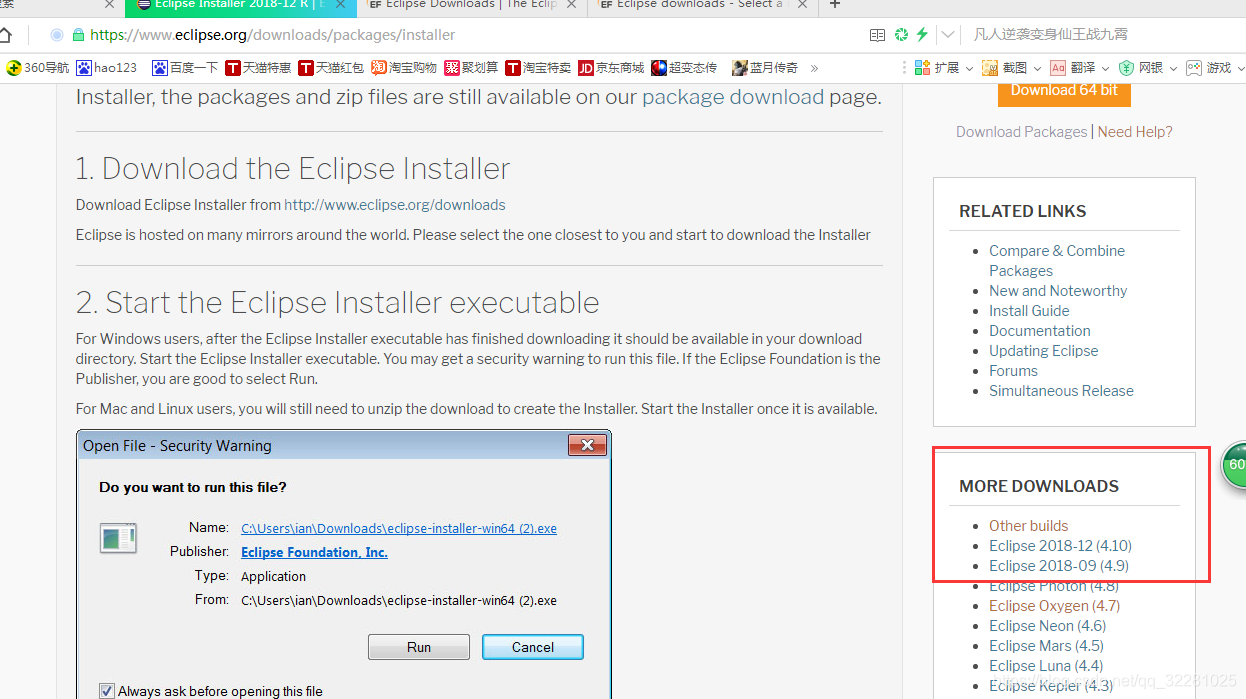Click the Run button in security warning image
Viewport: 1246px width, 699px height.
pyautogui.click(x=419, y=647)
